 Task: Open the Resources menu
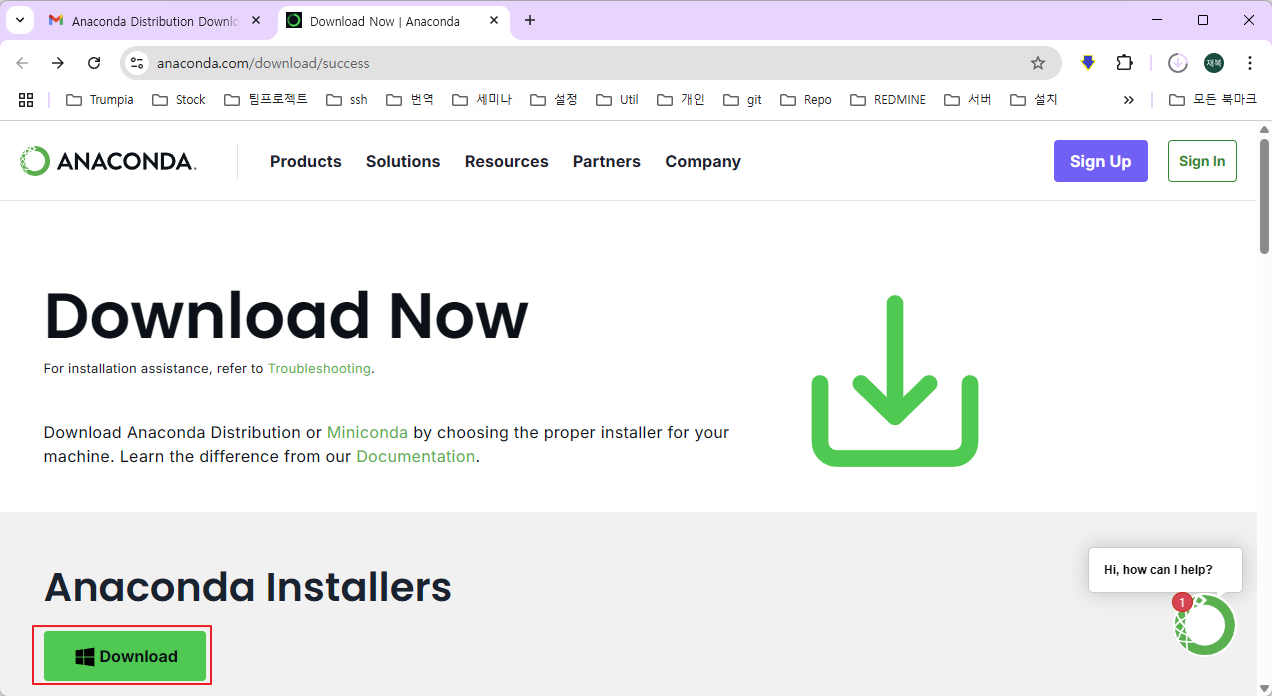coord(507,161)
